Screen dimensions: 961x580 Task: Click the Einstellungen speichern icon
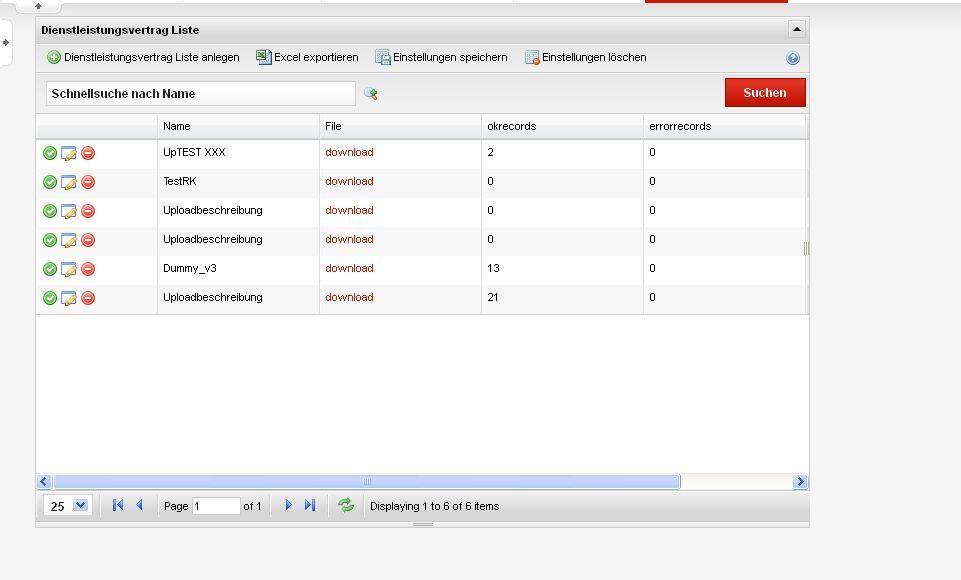tap(382, 57)
